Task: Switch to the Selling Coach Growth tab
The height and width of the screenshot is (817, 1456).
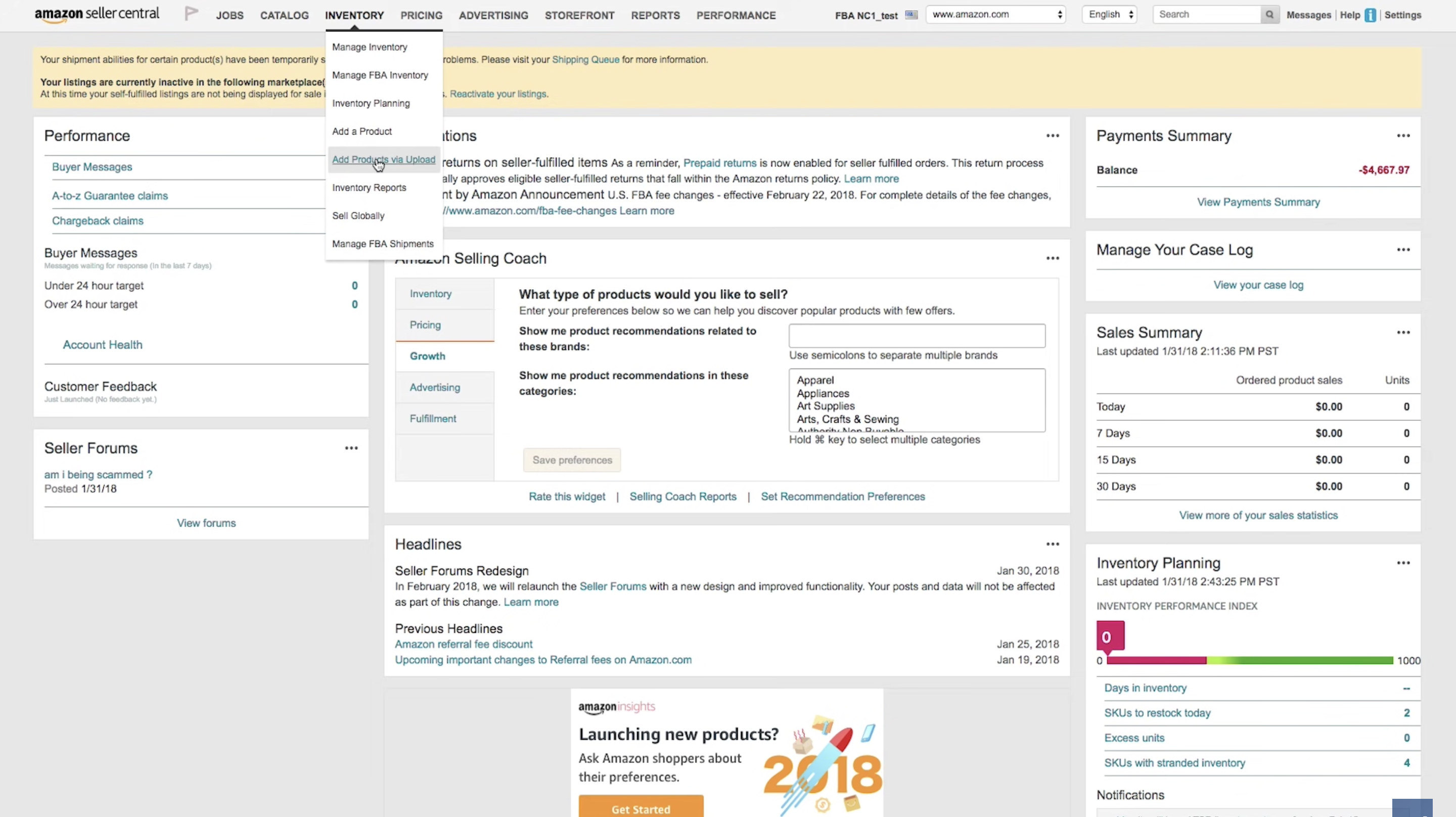Action: coord(445,356)
